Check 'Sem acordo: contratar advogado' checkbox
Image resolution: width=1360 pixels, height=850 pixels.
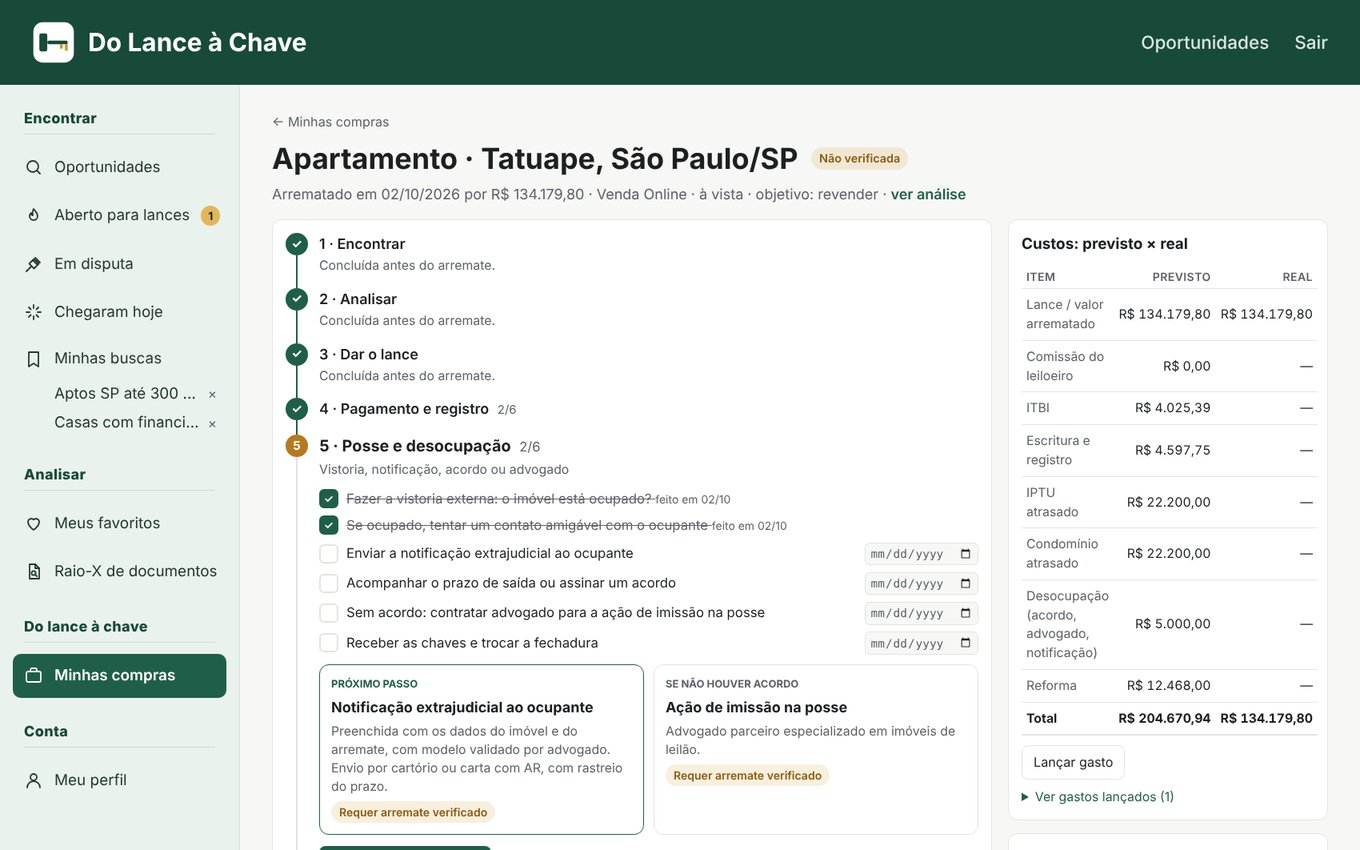coord(329,613)
